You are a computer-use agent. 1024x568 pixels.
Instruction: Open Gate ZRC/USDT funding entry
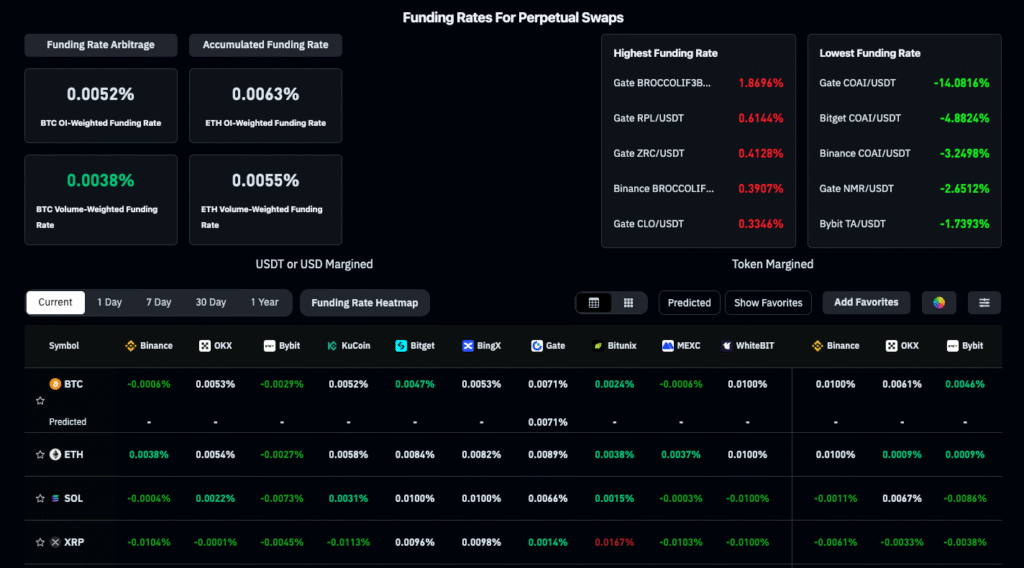pyautogui.click(x=698, y=153)
